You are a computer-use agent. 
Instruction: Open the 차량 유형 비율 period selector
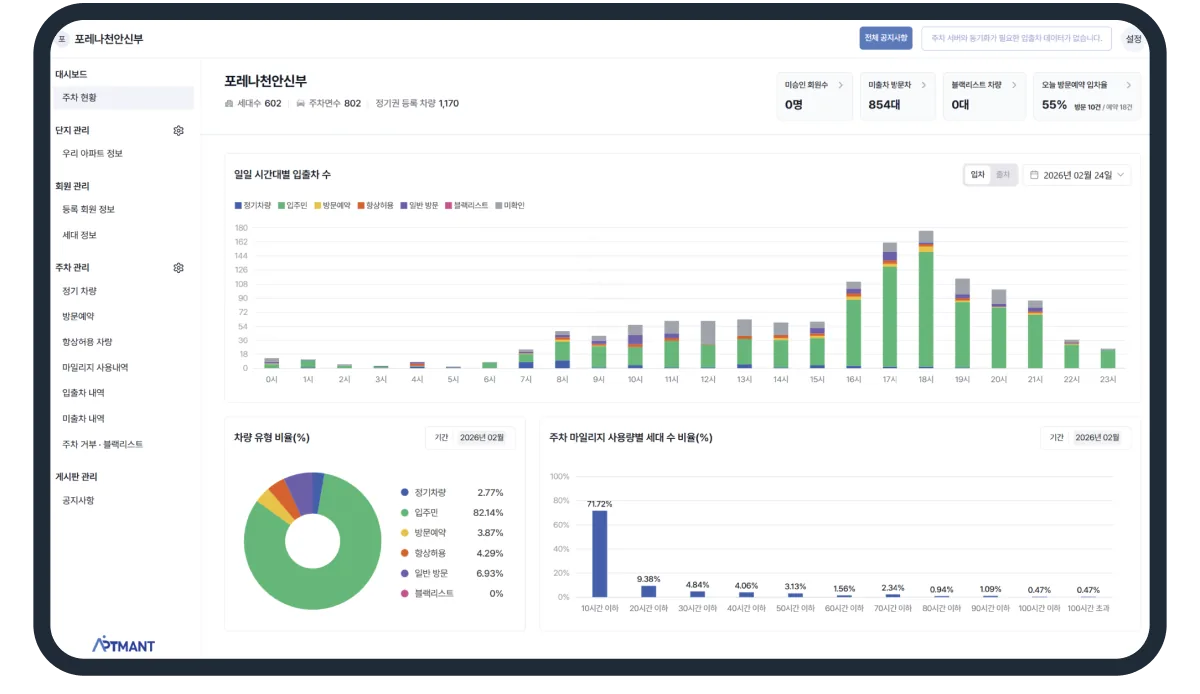pyautogui.click(x=469, y=438)
